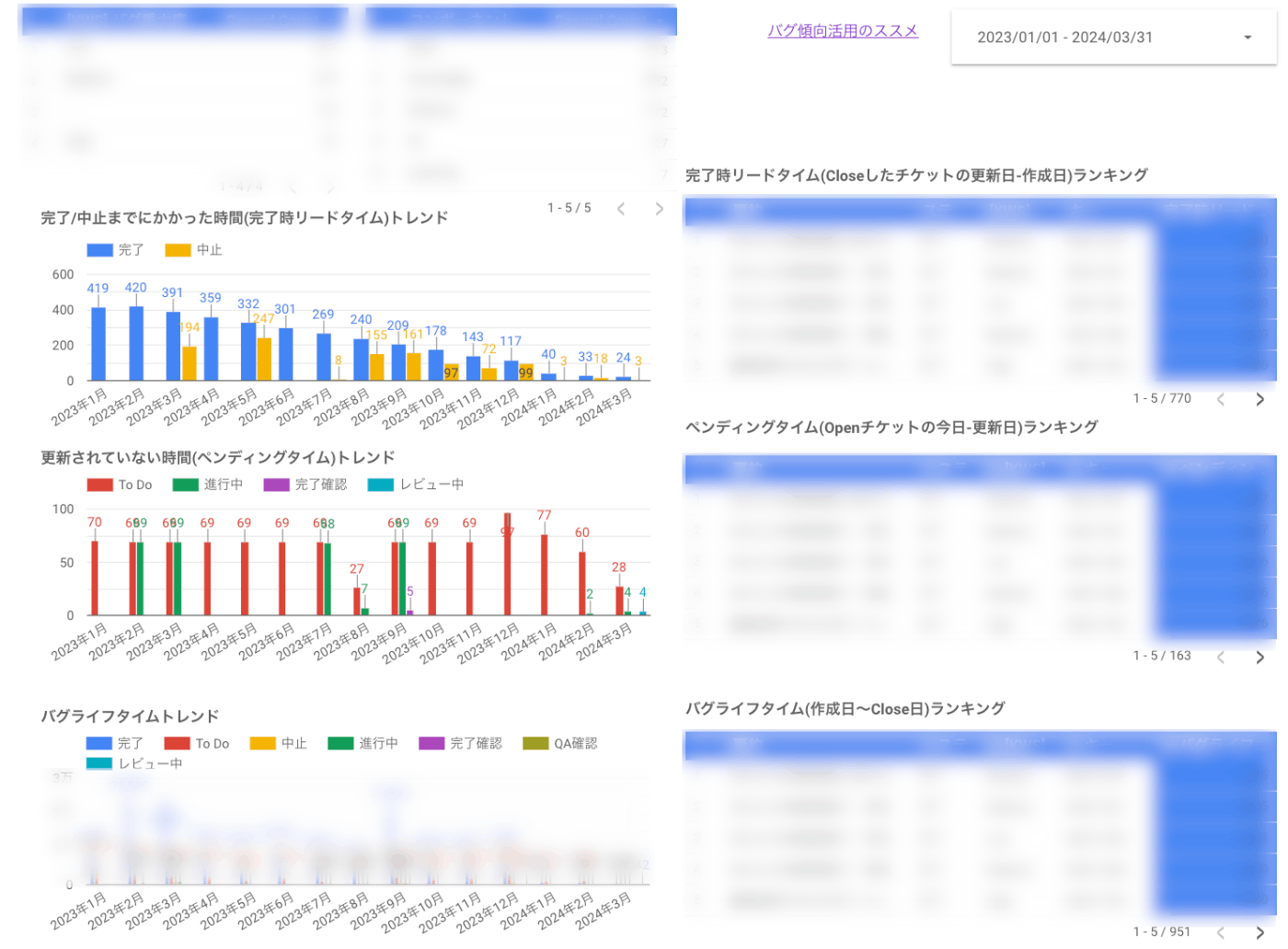Open the バグ傾向活用のススメ link
Viewport: 1288px width, 949px height.
[x=843, y=30]
